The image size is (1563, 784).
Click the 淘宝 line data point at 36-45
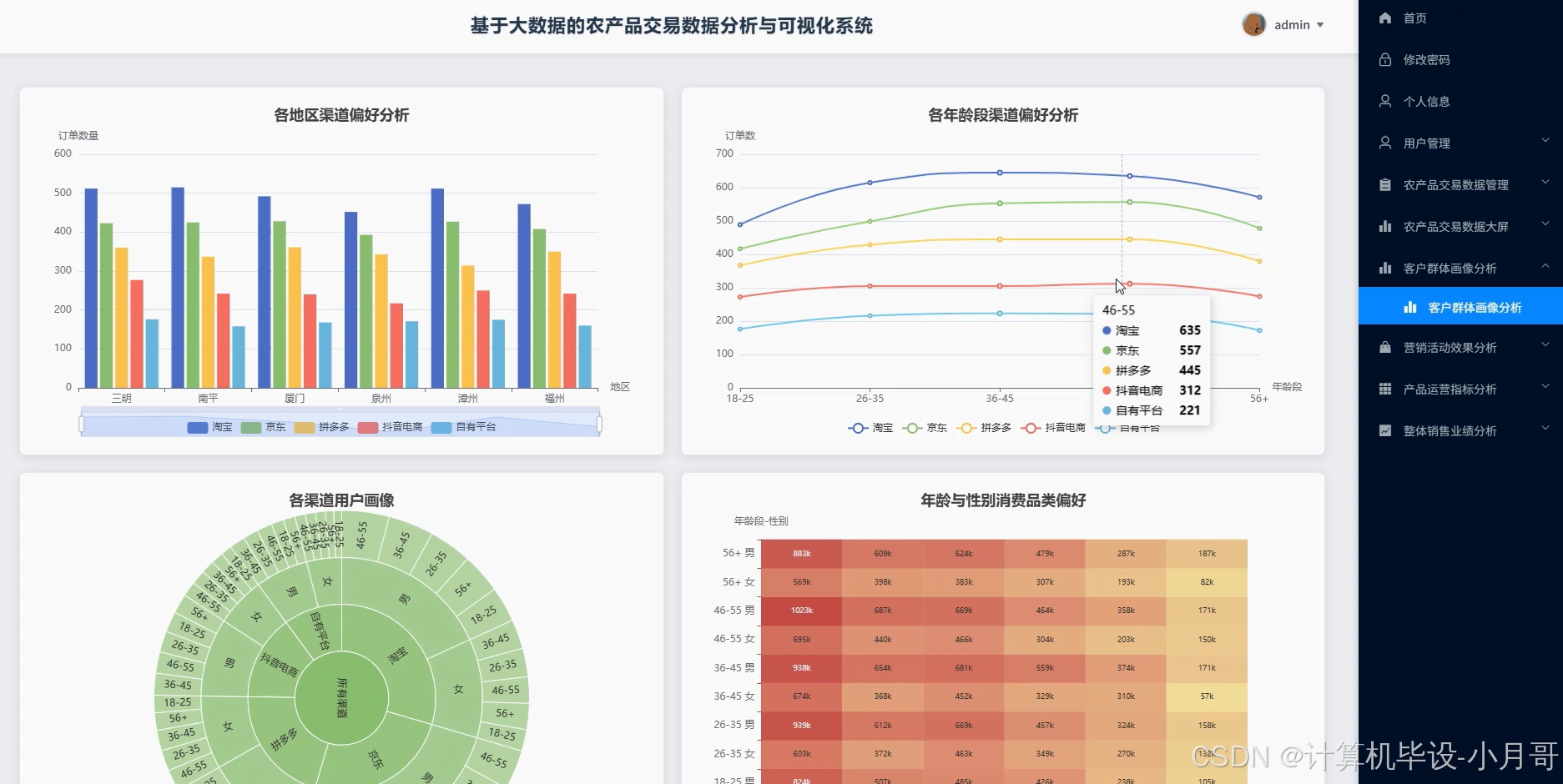pyautogui.click(x=1000, y=173)
